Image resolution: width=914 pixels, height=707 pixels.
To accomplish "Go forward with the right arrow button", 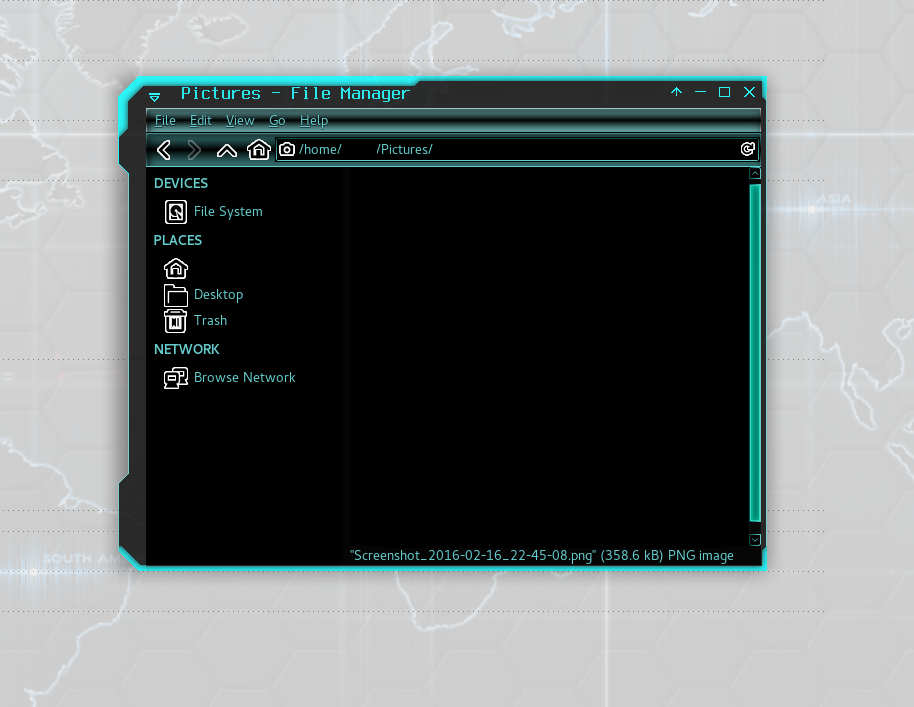I will [194, 150].
